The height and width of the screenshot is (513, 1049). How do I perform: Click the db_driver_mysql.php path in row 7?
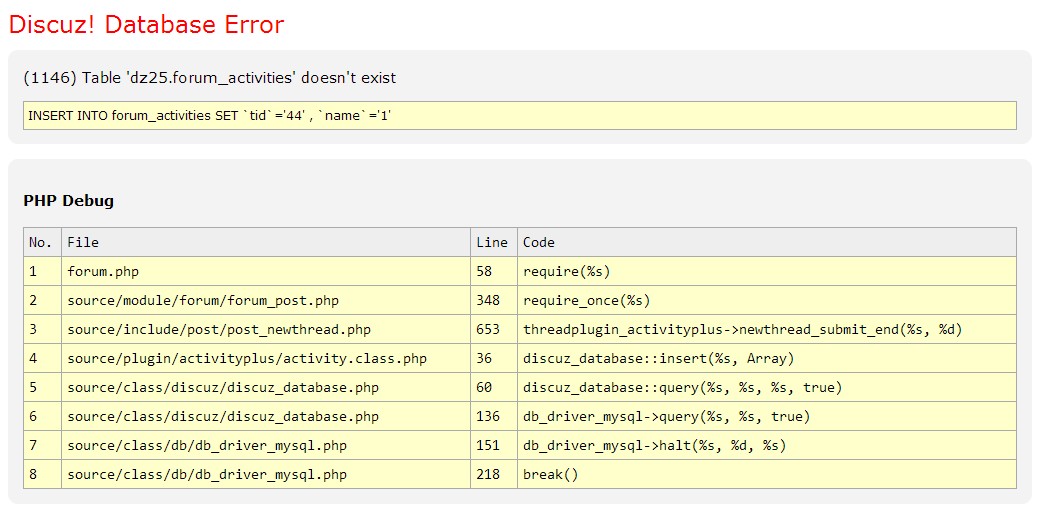pyautogui.click(x=207, y=445)
